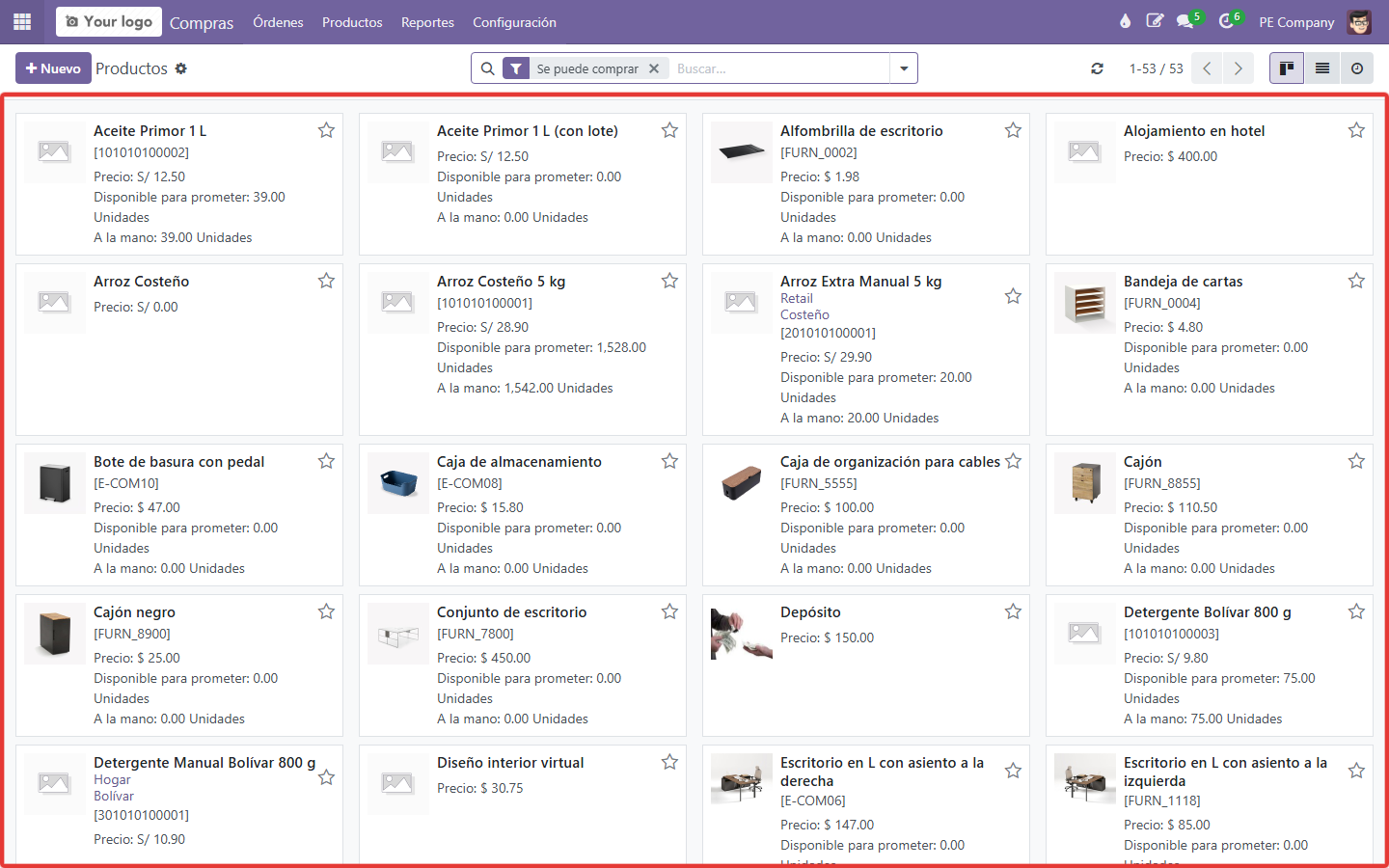Screen dimensions: 1389x868
Task: Open conversations messages icon
Action: (x=1185, y=21)
